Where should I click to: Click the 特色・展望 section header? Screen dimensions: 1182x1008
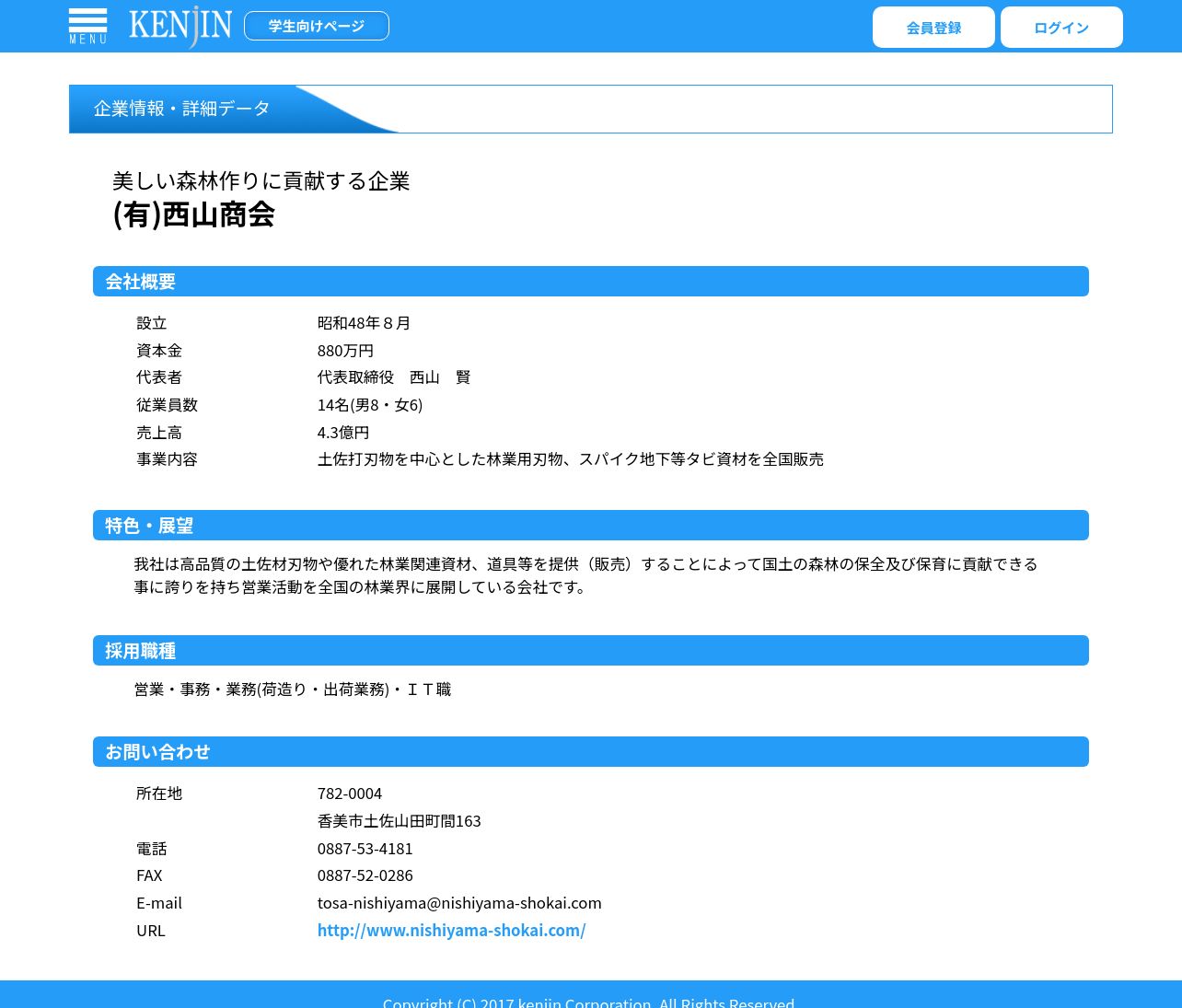(x=591, y=526)
